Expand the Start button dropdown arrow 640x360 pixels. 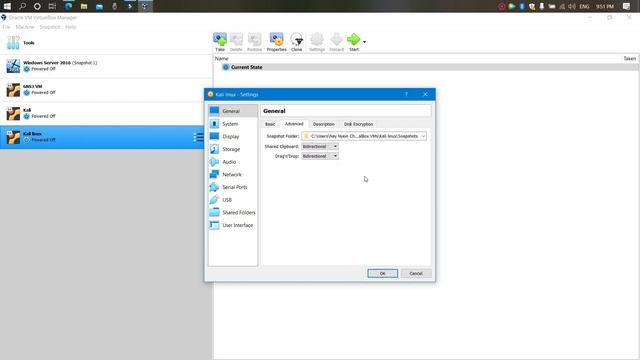tap(364, 42)
